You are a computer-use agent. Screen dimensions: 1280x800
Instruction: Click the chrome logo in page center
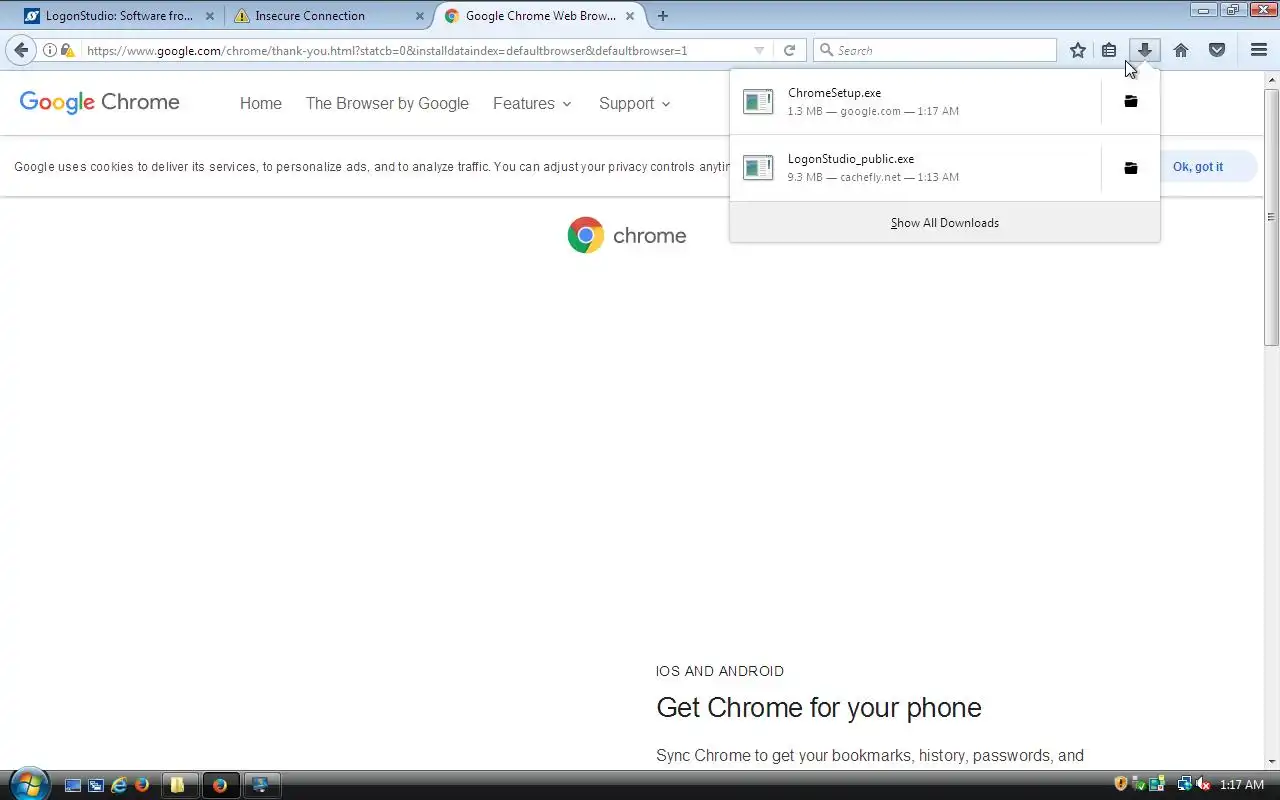627,235
